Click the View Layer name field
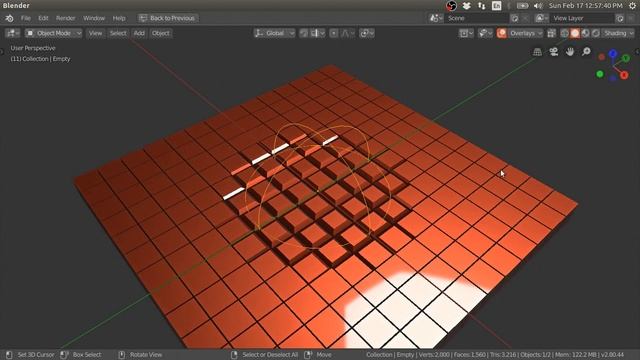 pos(582,18)
